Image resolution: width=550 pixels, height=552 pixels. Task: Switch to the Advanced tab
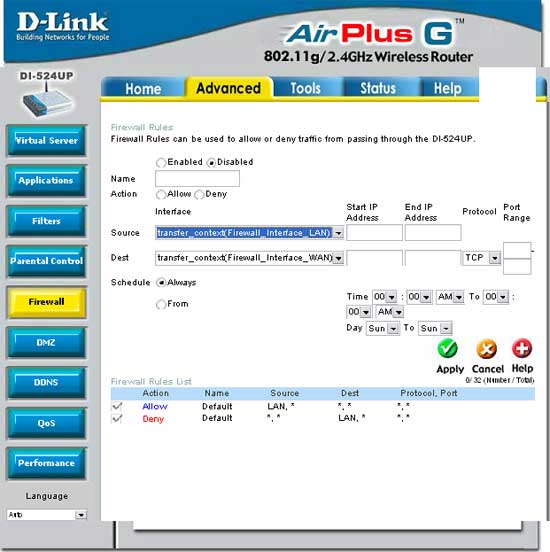coord(229,88)
